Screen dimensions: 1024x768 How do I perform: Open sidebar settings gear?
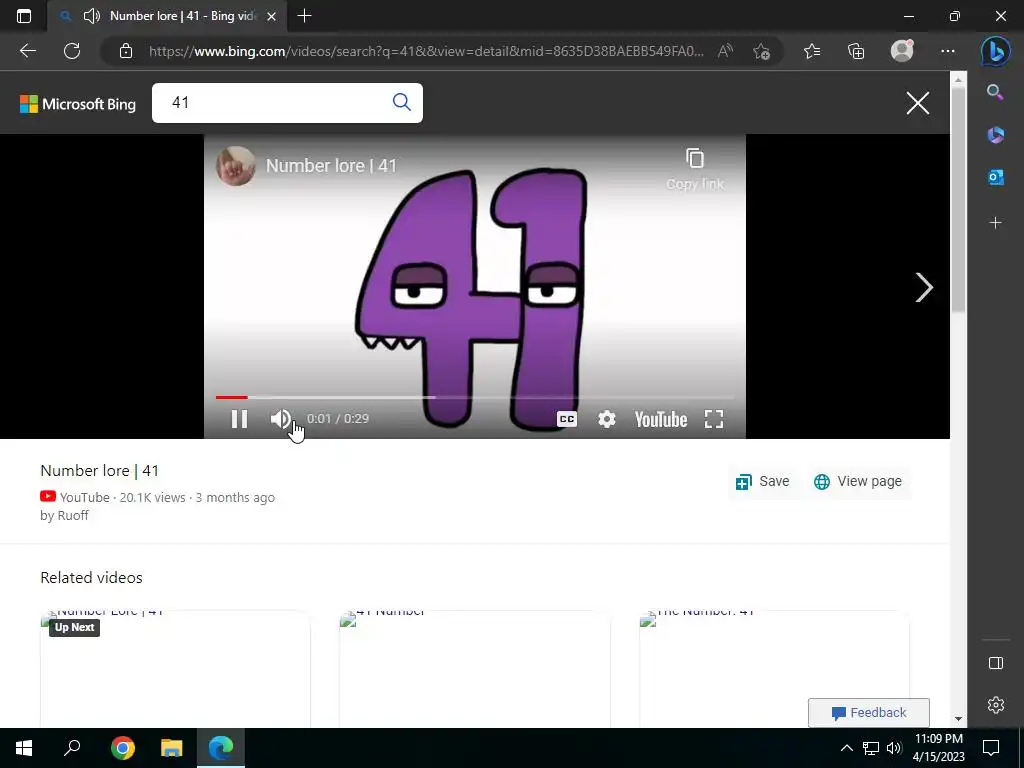(x=995, y=705)
